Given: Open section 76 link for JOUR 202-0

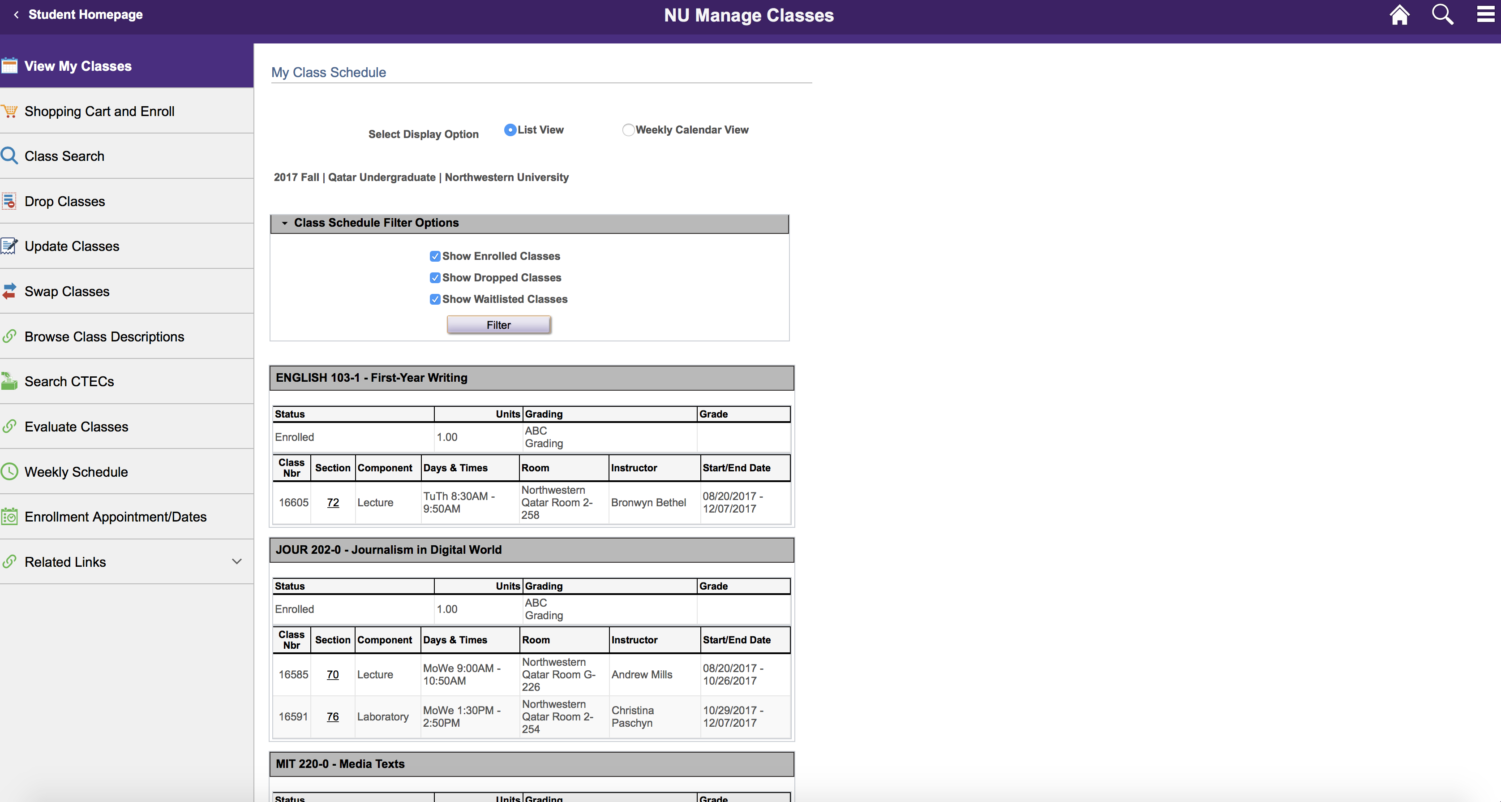Looking at the screenshot, I should point(333,717).
